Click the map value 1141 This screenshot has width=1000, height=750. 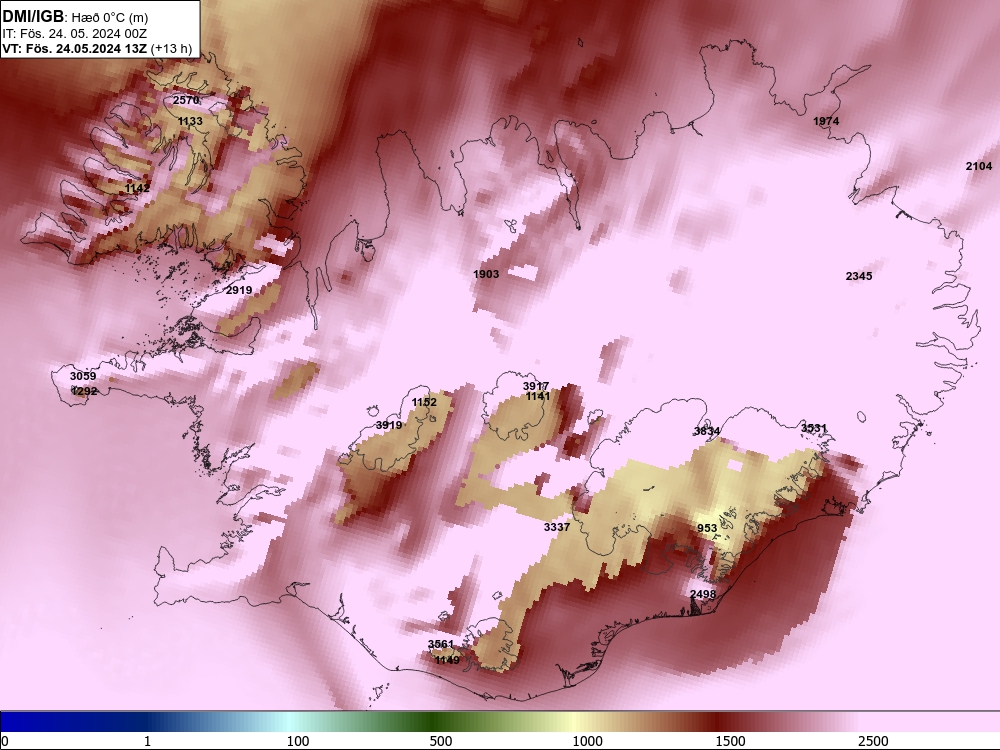538,396
